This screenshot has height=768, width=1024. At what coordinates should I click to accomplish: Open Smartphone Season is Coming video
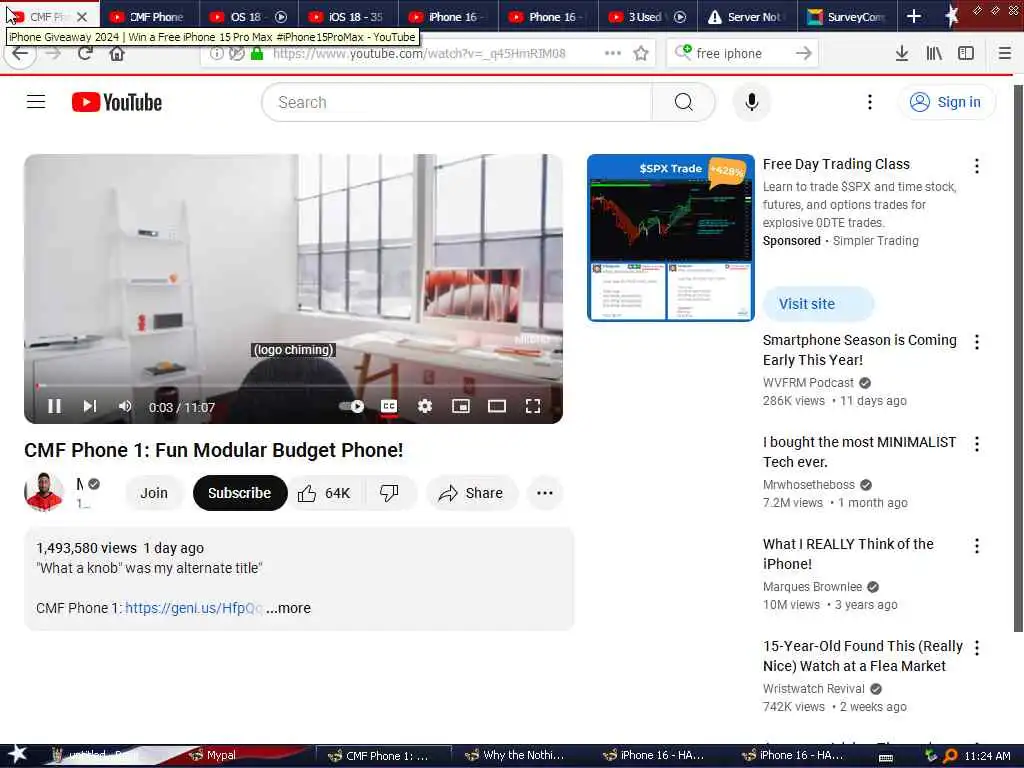859,350
